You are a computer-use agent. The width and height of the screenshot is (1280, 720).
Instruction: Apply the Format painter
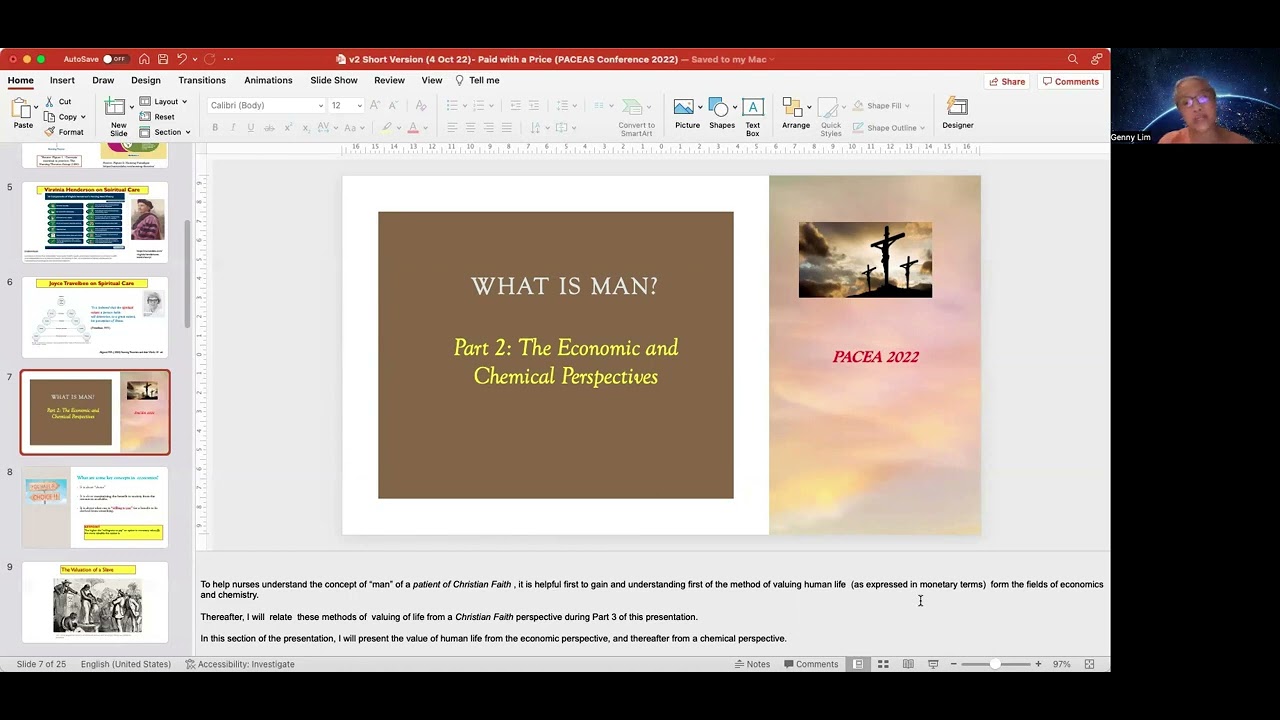pos(64,132)
